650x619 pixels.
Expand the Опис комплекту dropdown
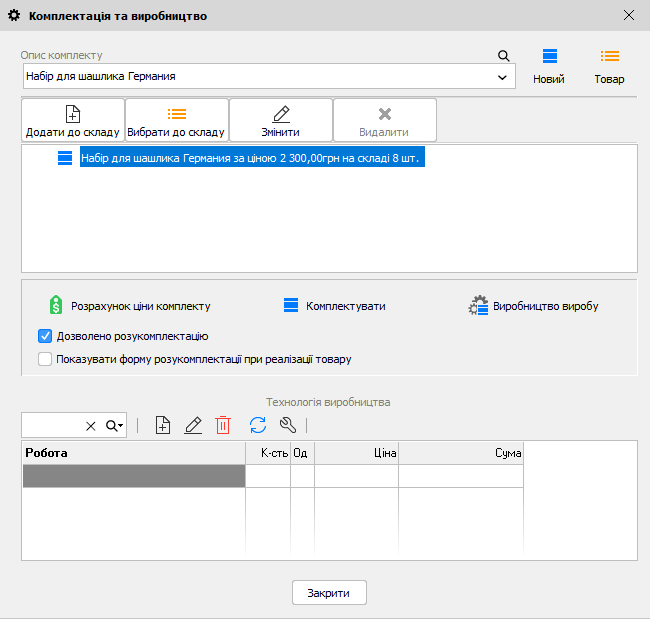click(501, 77)
